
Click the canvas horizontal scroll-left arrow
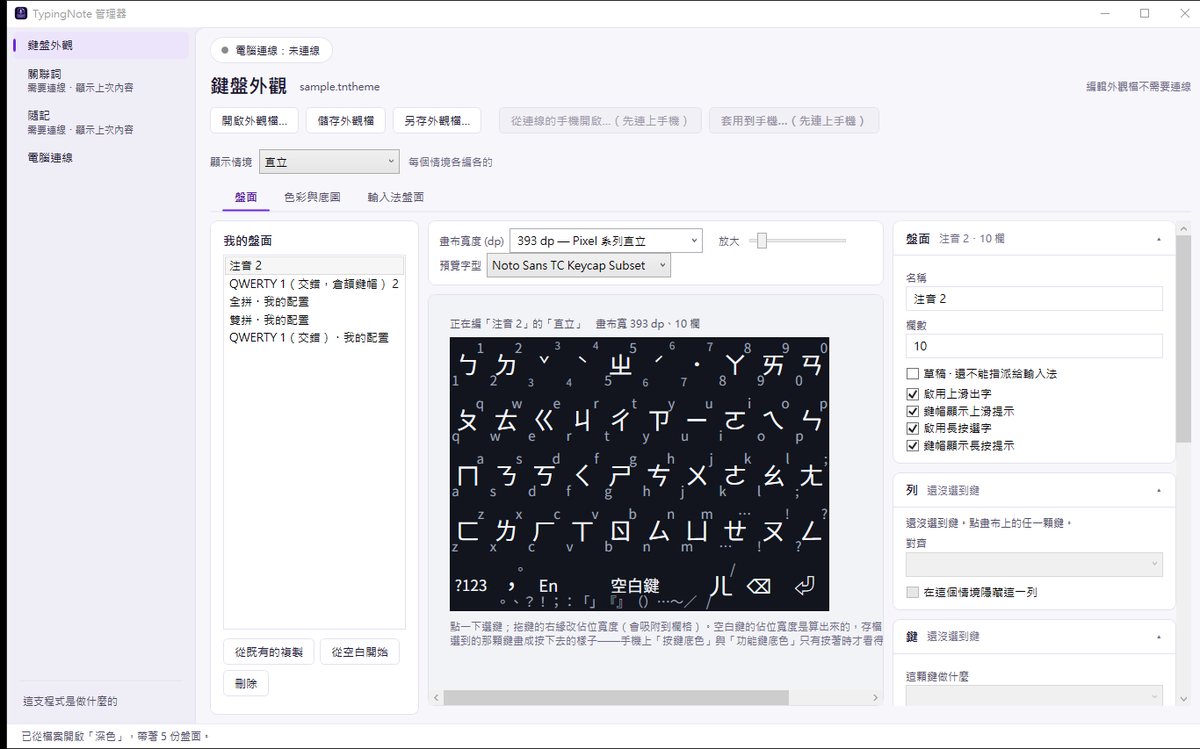pos(436,697)
